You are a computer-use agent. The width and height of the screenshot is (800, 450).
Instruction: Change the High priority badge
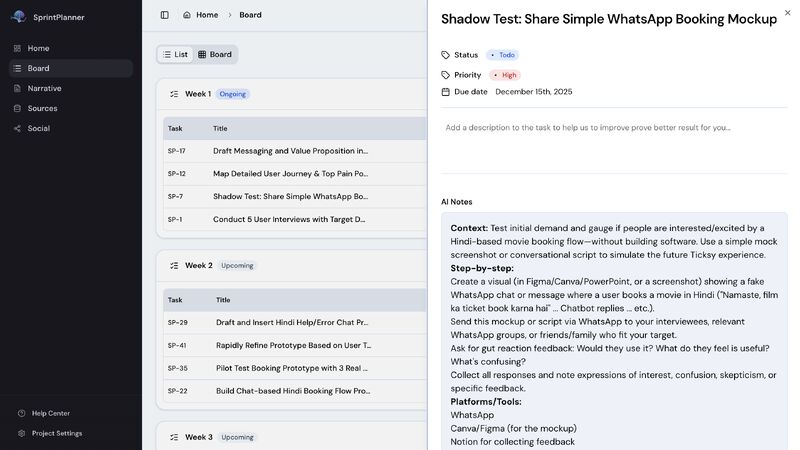[505, 75]
